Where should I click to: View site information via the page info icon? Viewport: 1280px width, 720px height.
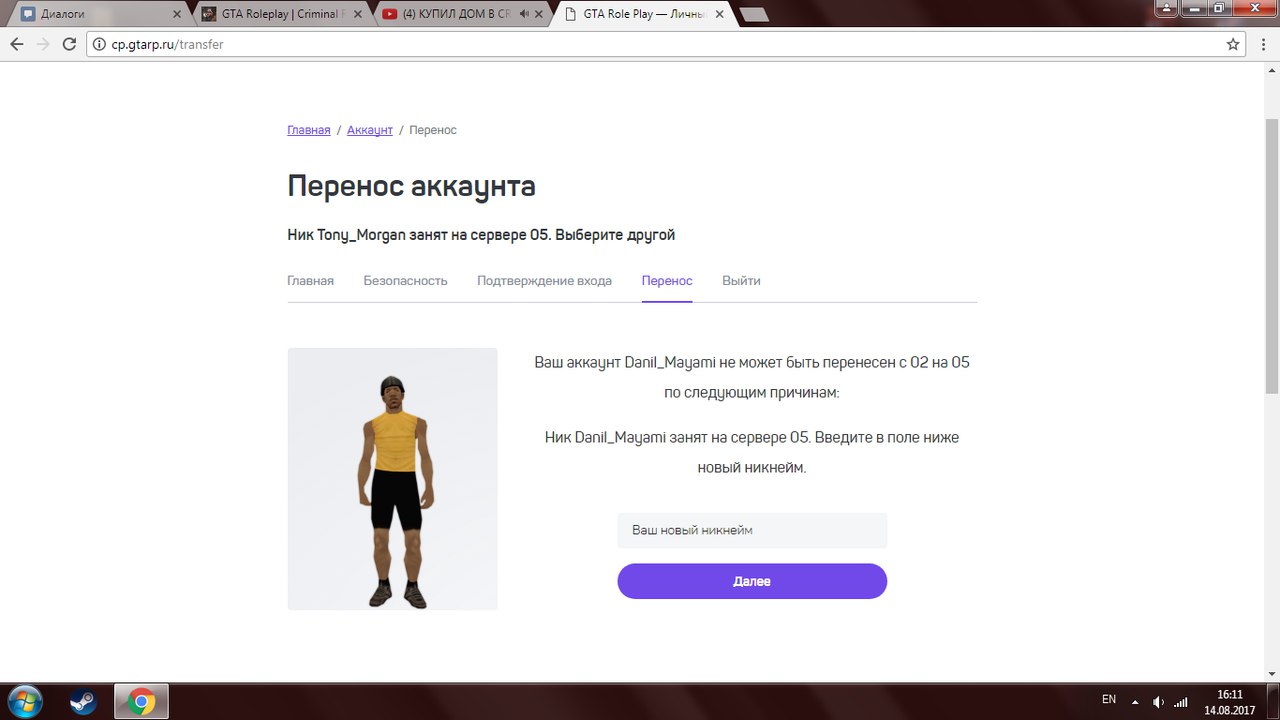99,44
